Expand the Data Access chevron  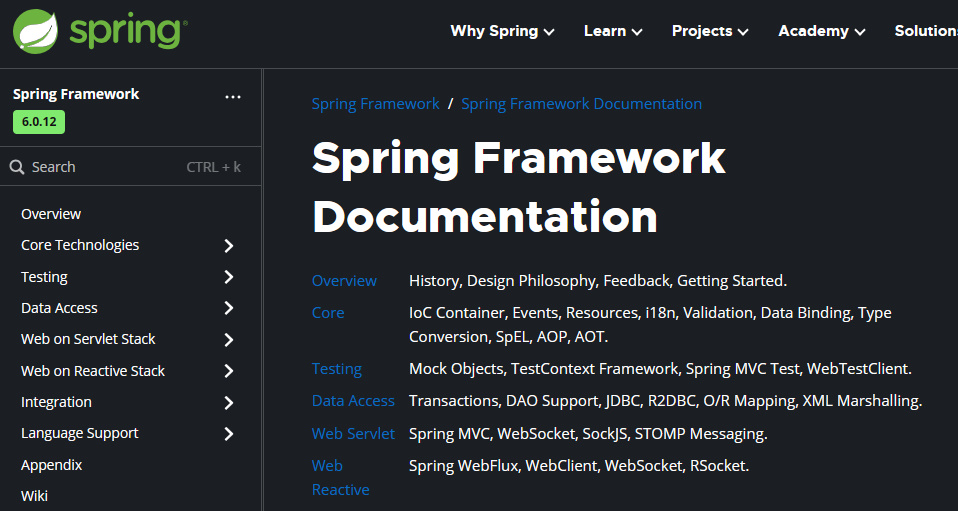[229, 308]
